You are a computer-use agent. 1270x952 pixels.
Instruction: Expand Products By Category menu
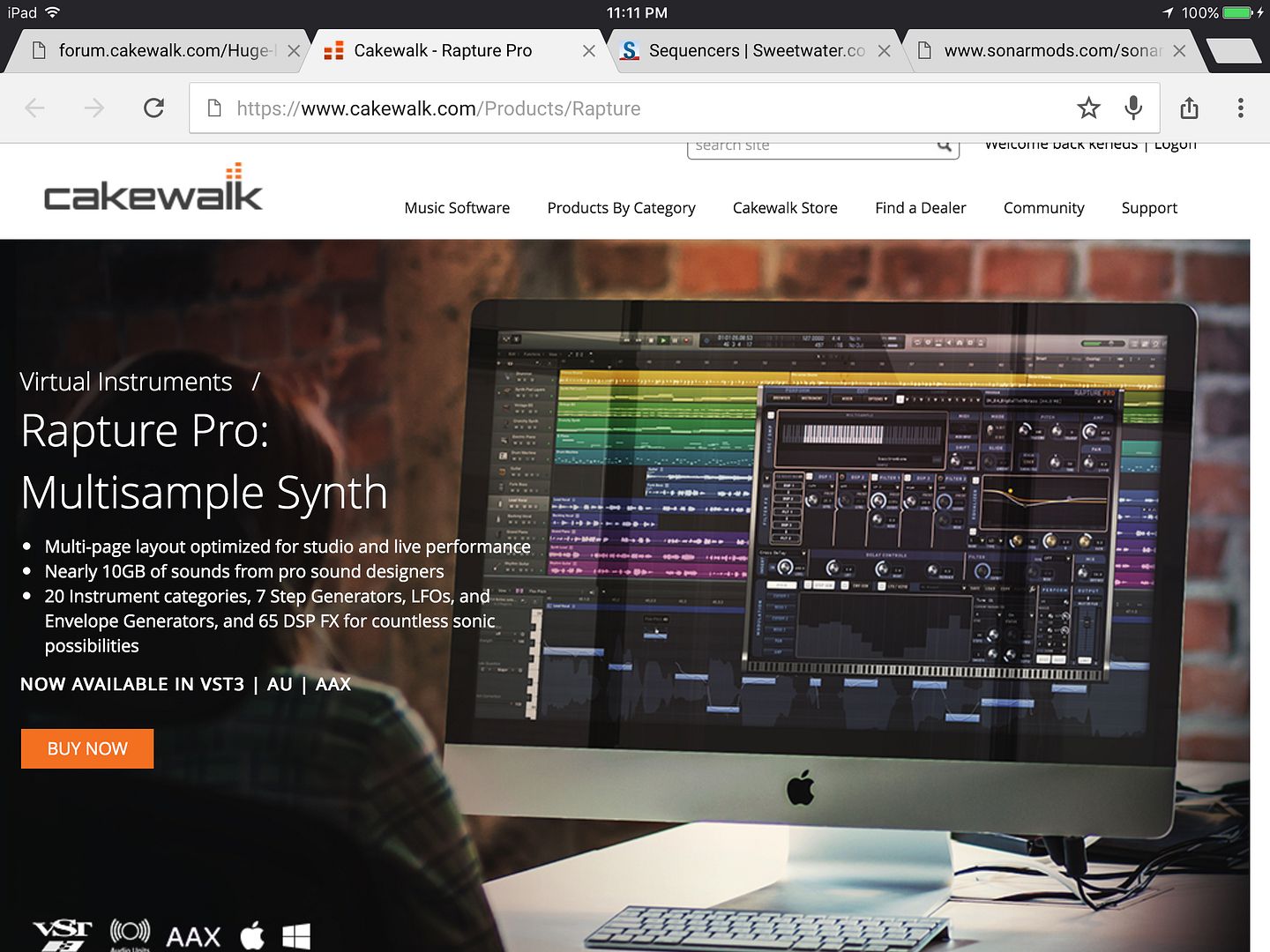coord(621,208)
